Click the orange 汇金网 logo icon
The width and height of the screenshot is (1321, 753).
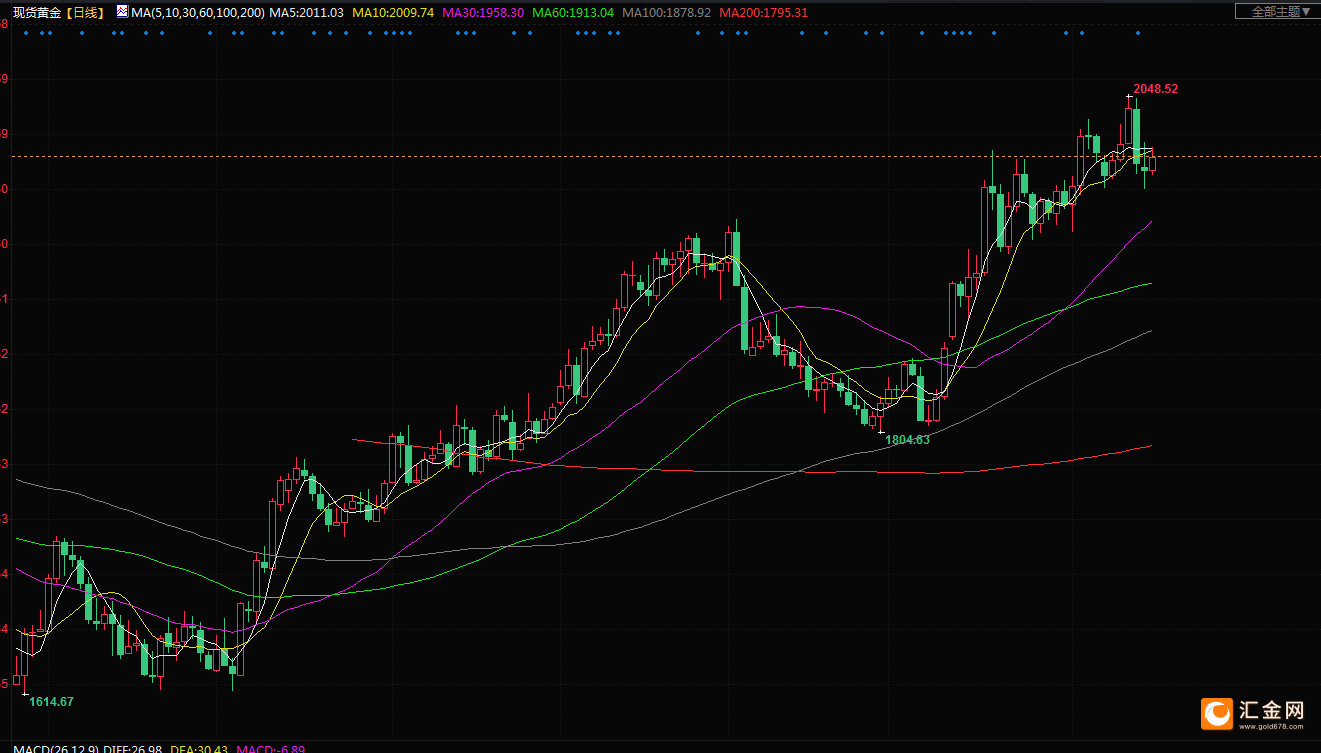pyautogui.click(x=1218, y=713)
